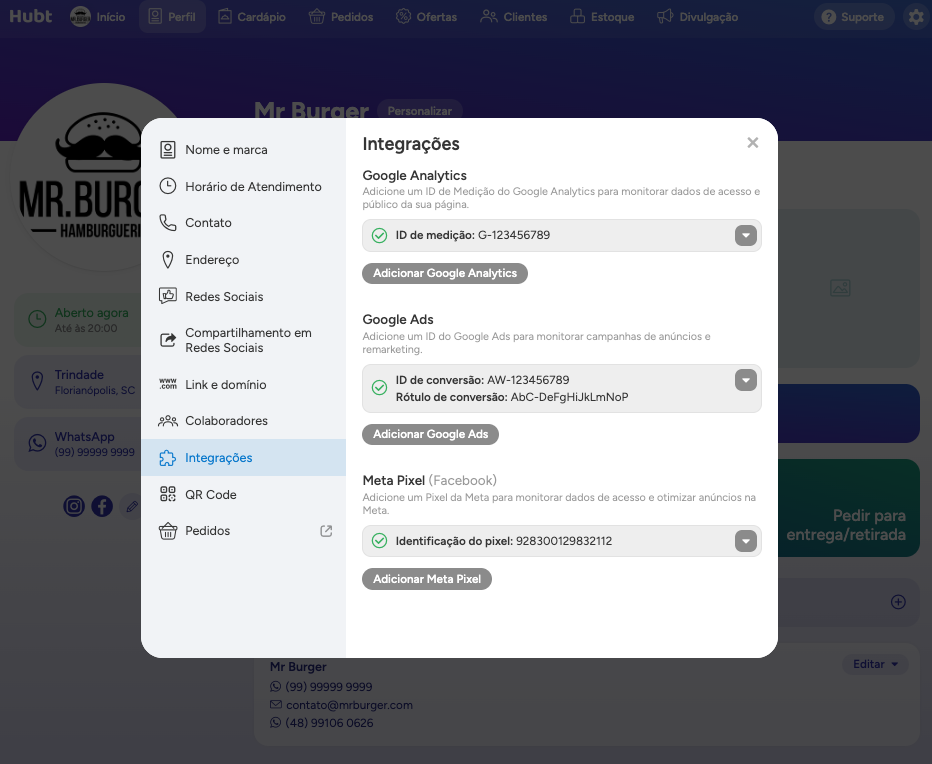Go to Pedidos in top navigation
The width and height of the screenshot is (932, 764).
tap(341, 17)
